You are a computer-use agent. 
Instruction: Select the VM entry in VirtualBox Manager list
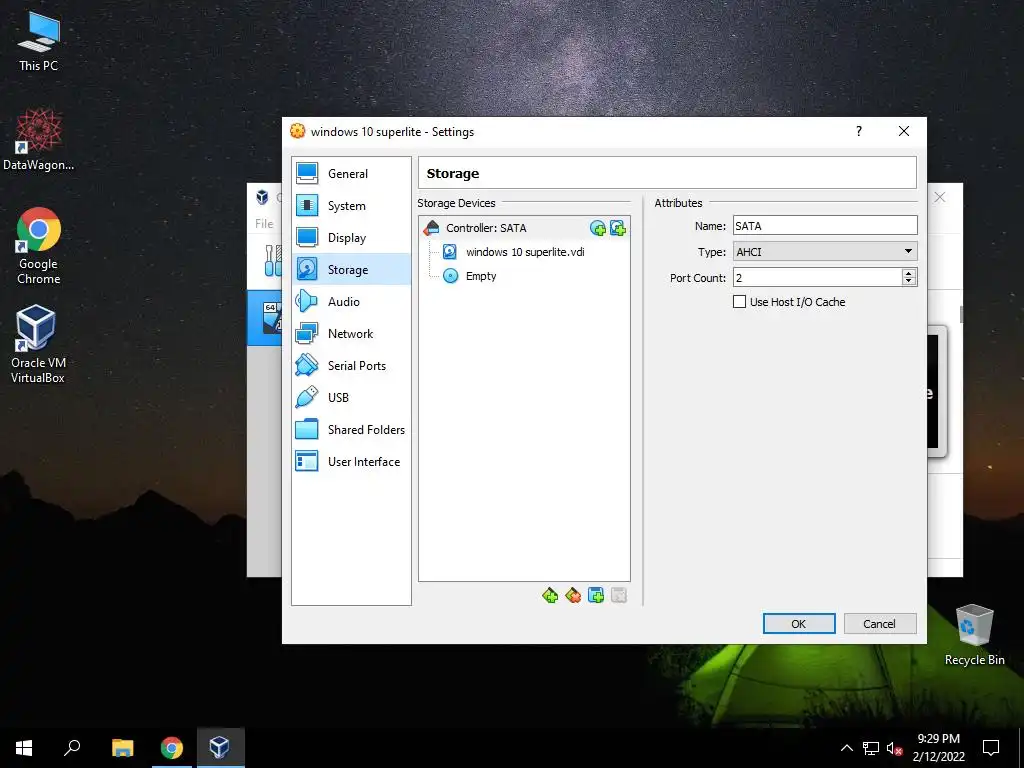(x=265, y=318)
